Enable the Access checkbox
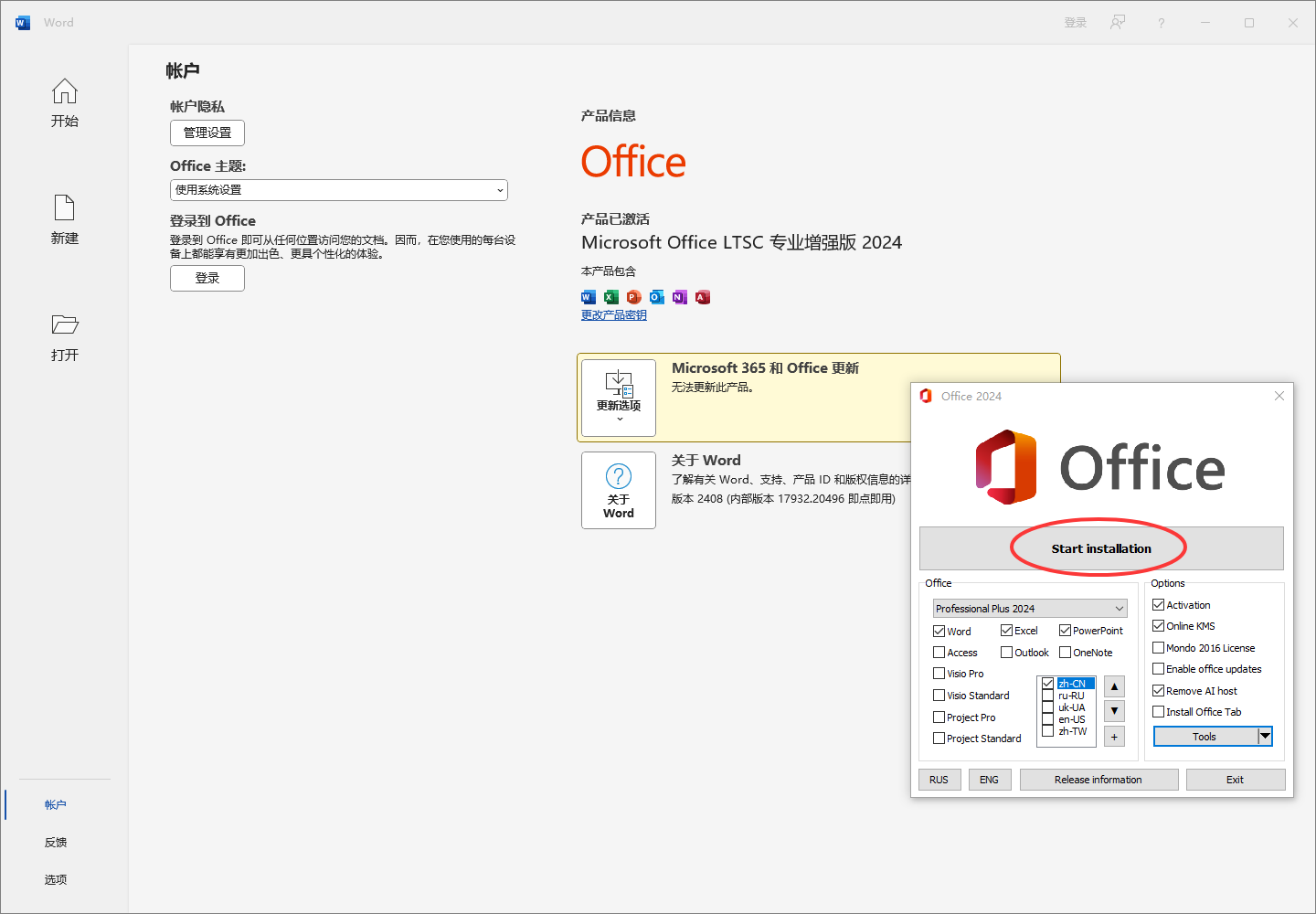Viewport: 1316px width, 914px height. click(939, 653)
